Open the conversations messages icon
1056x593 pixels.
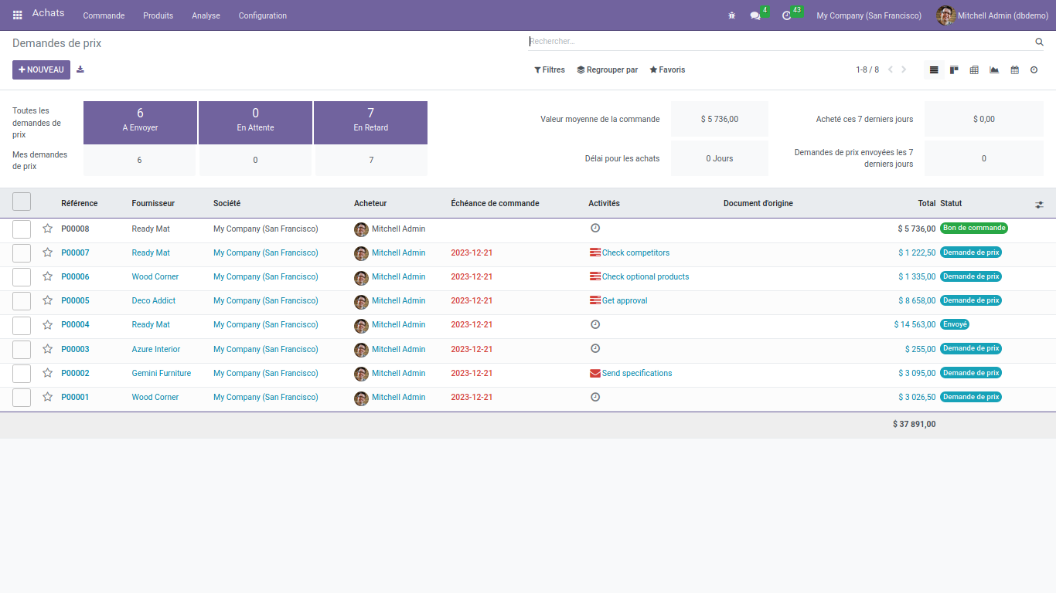[x=756, y=15]
